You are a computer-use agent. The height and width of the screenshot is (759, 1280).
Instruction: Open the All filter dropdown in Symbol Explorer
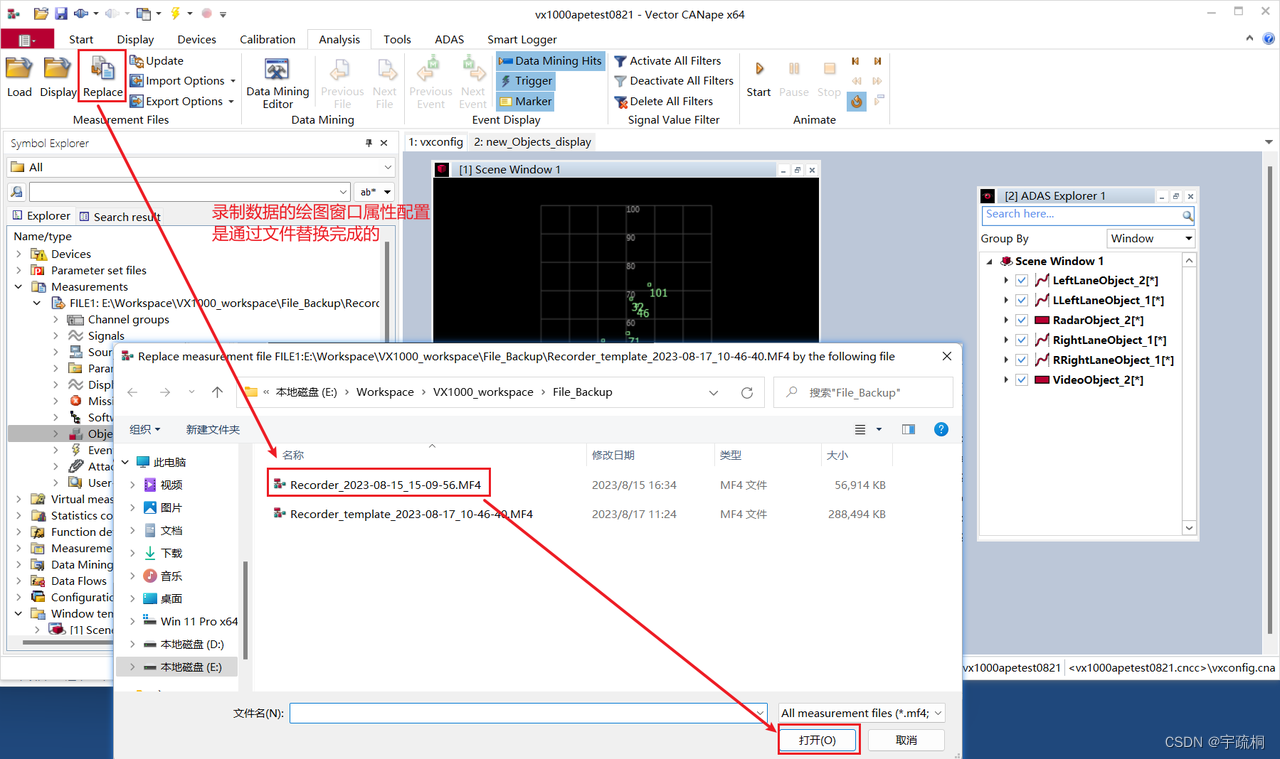pos(201,167)
